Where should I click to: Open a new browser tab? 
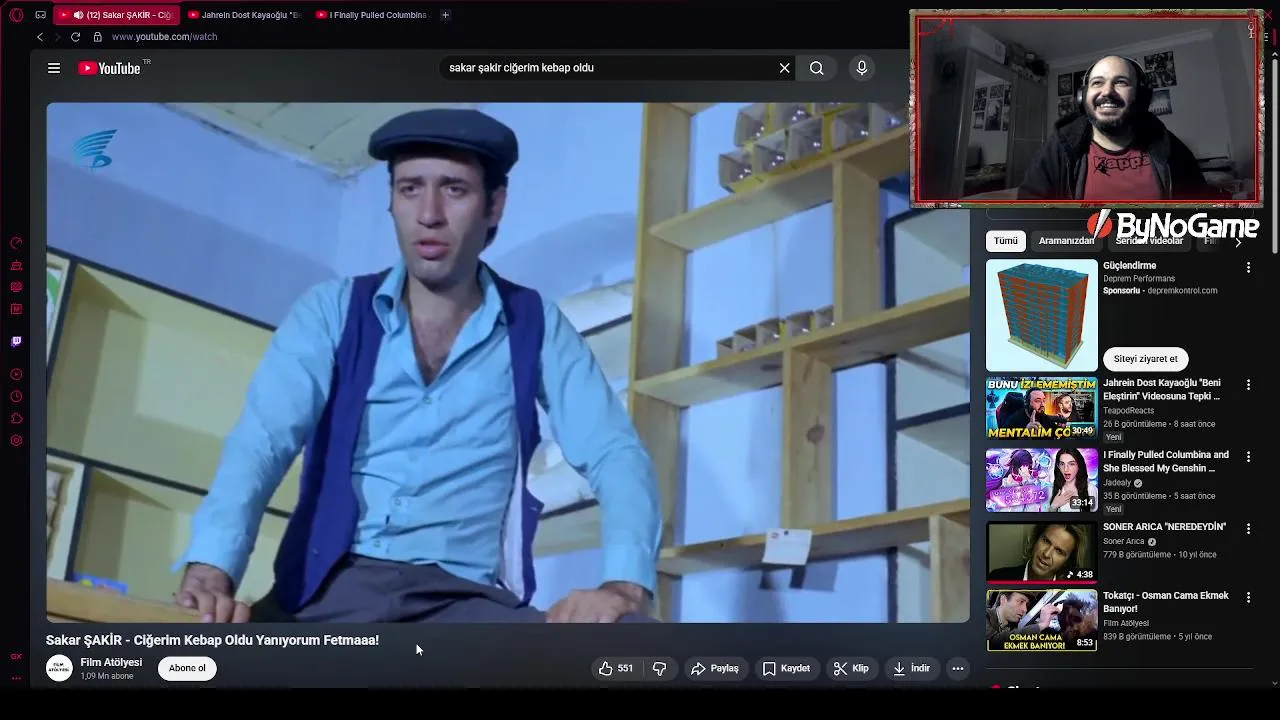tap(445, 15)
